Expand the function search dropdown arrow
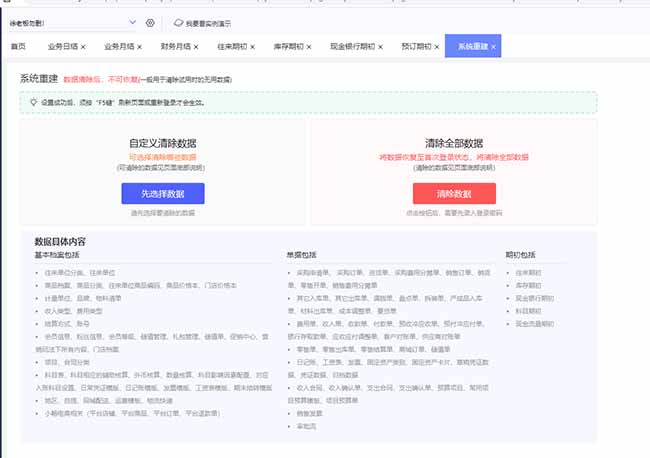The image size is (650, 458). tap(132, 22)
